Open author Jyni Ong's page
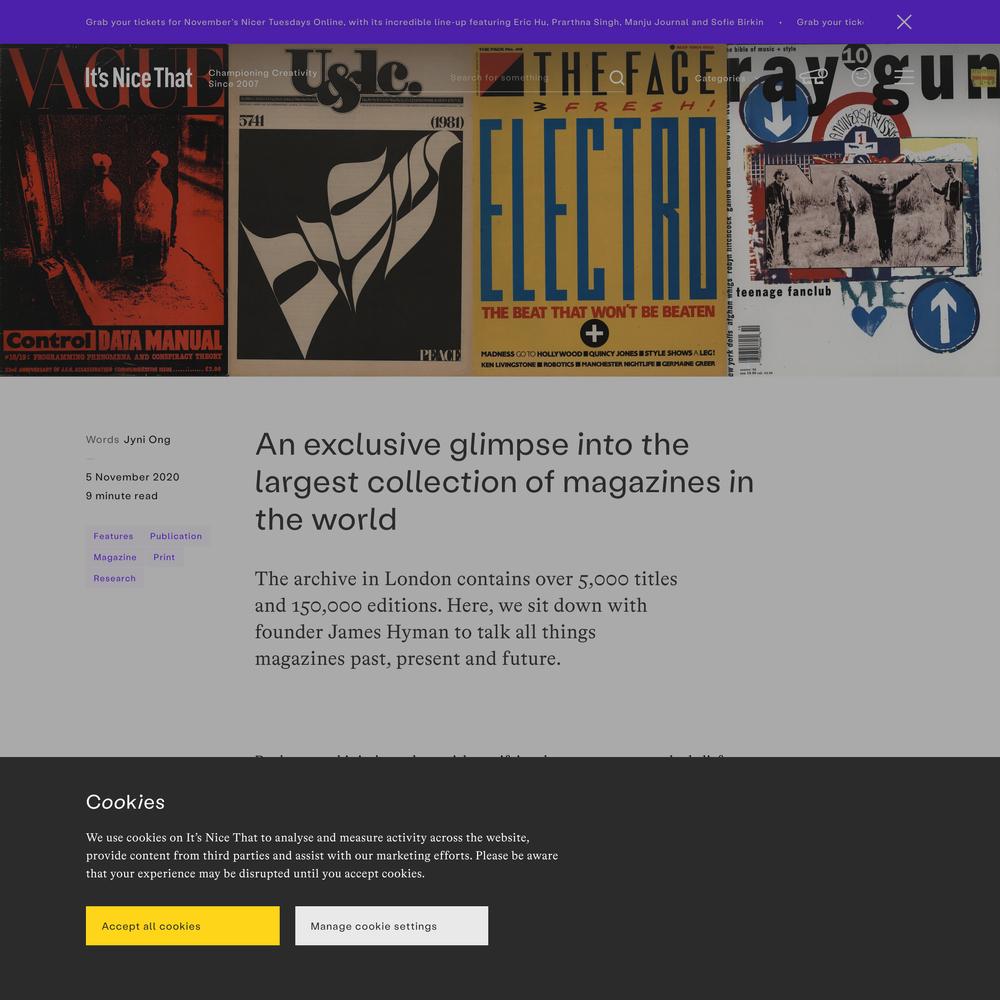Viewport: 1000px width, 1000px height. [147, 439]
